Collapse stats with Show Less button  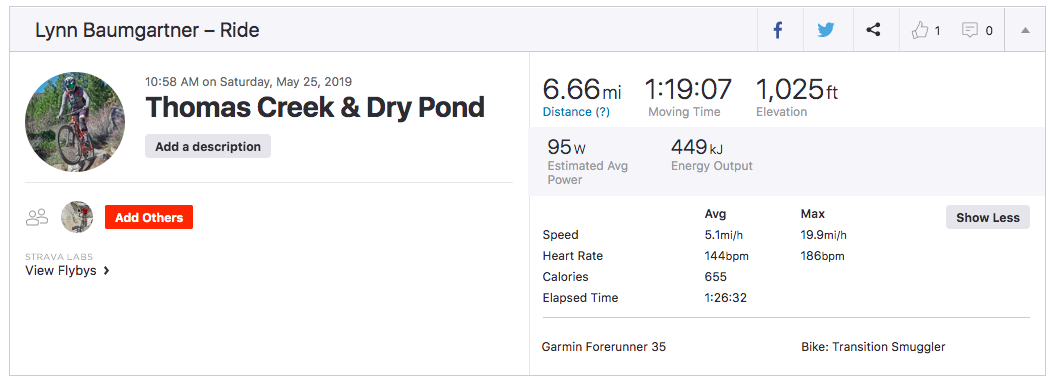(x=988, y=217)
